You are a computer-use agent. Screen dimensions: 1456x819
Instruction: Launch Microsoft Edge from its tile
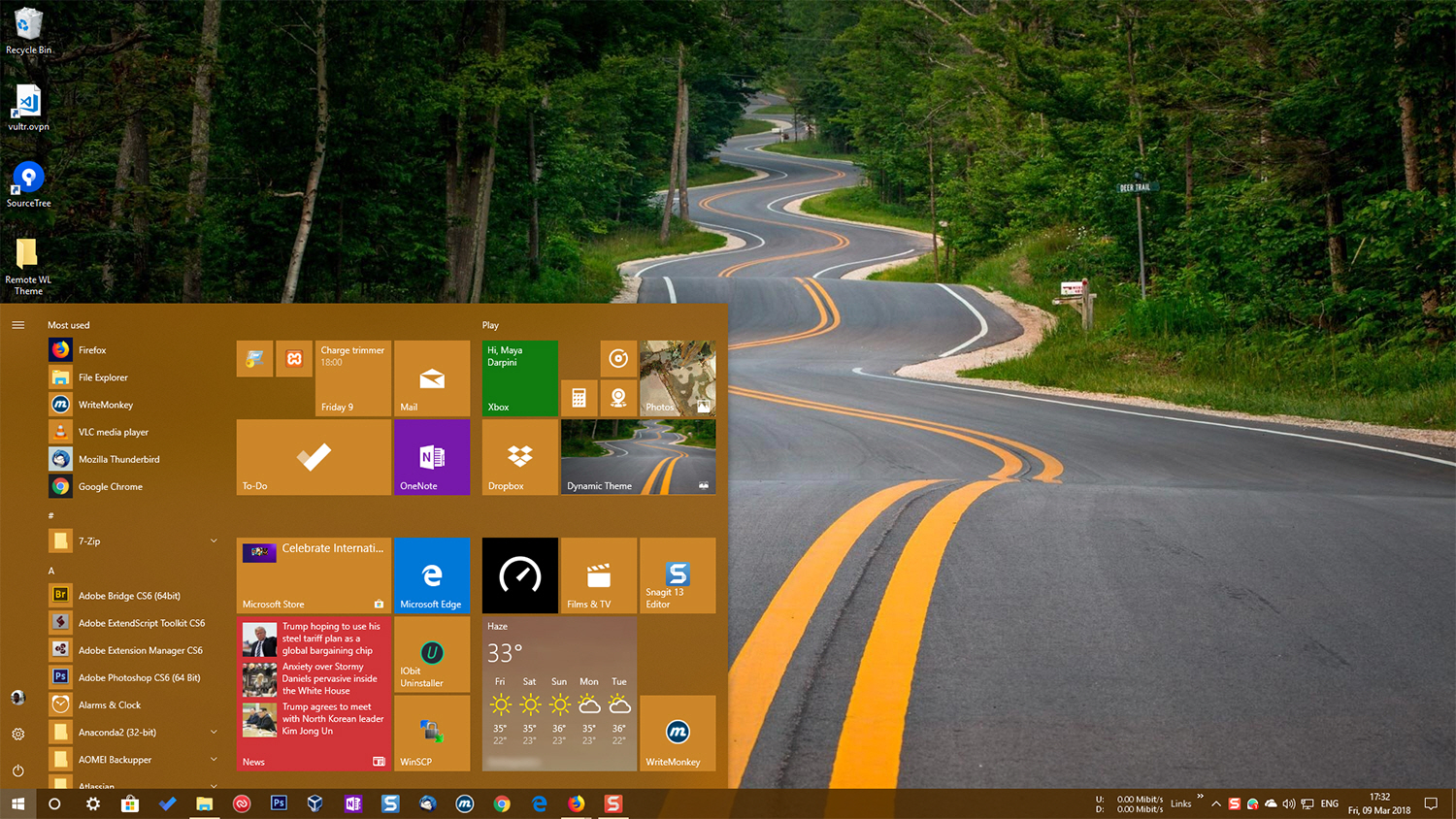[x=432, y=574]
